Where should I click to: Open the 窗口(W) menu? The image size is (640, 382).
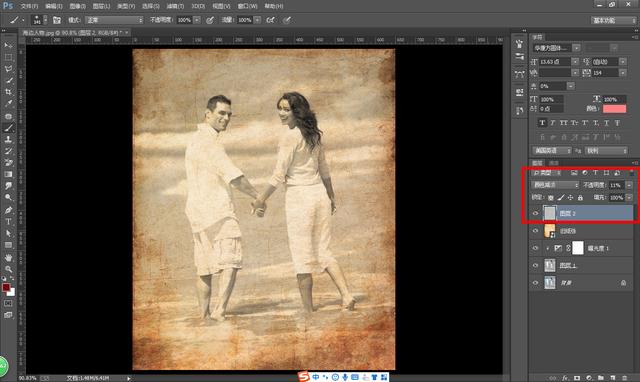click(247, 6)
